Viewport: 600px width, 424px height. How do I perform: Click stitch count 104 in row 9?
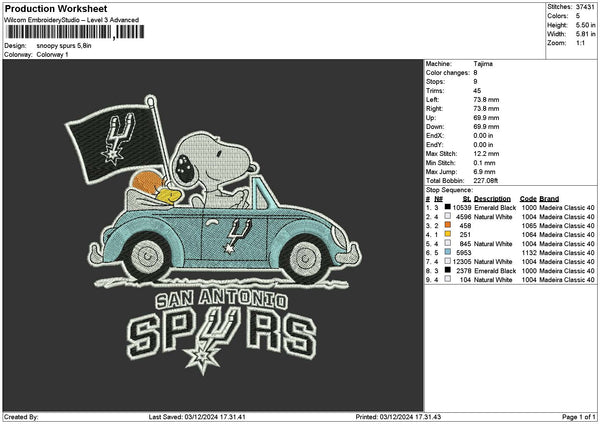465,280
